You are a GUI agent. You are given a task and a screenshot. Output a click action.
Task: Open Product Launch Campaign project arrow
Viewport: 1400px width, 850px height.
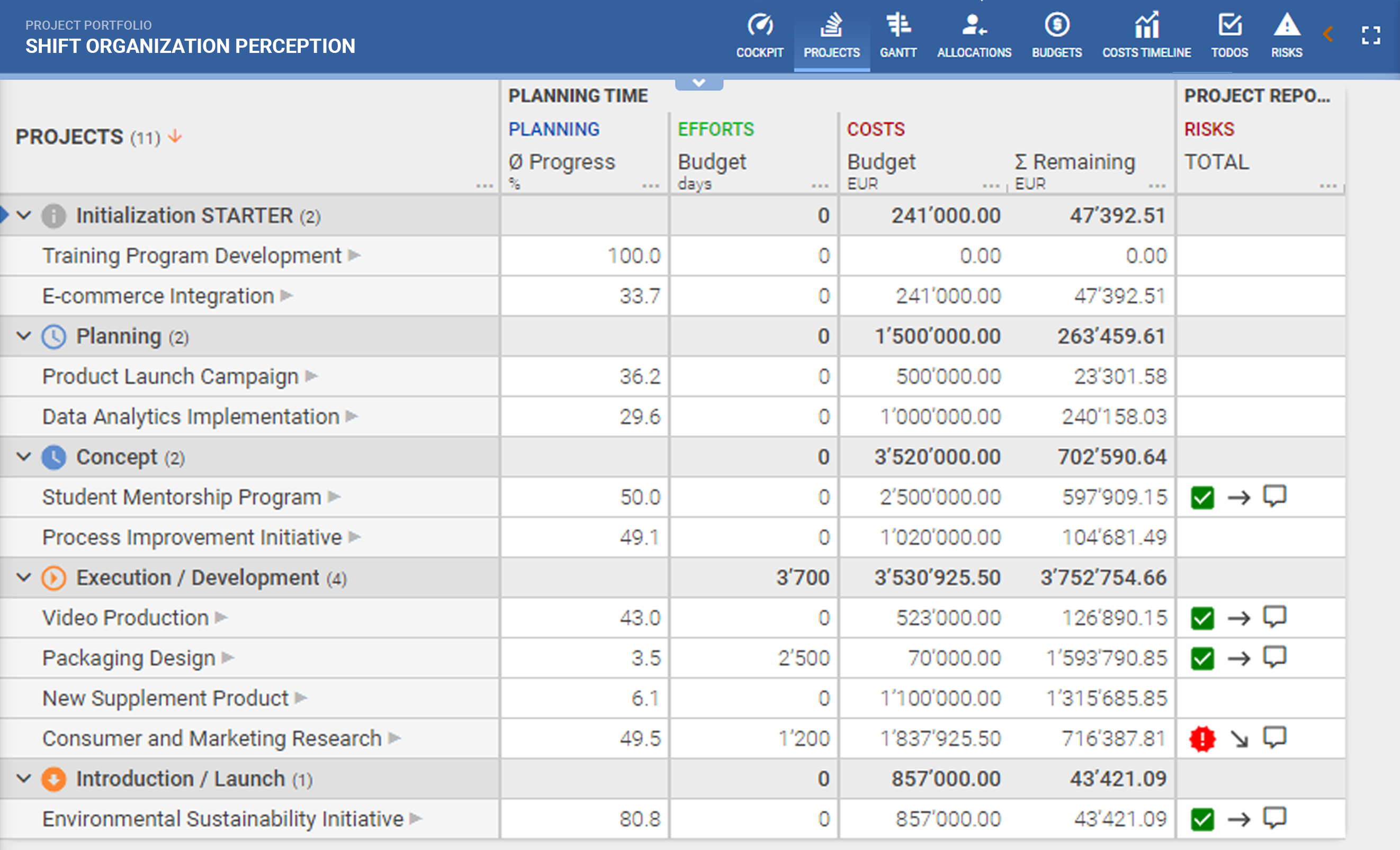[311, 376]
